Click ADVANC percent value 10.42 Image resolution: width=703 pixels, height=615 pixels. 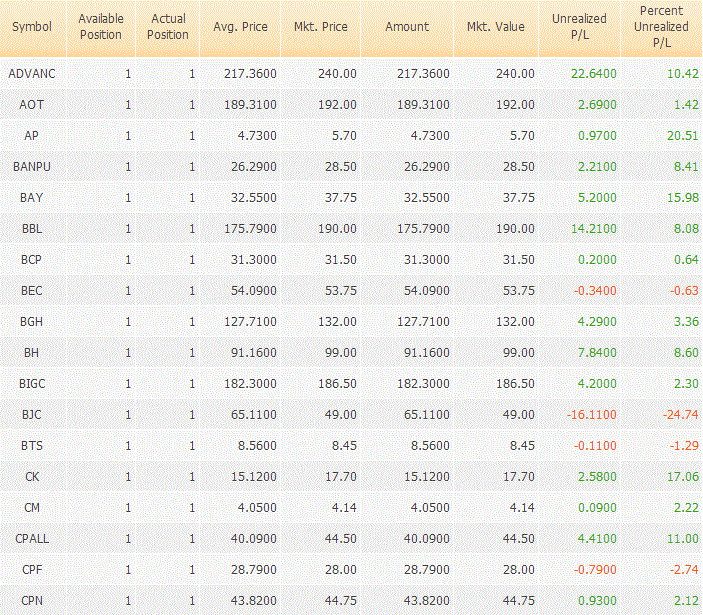coord(683,74)
